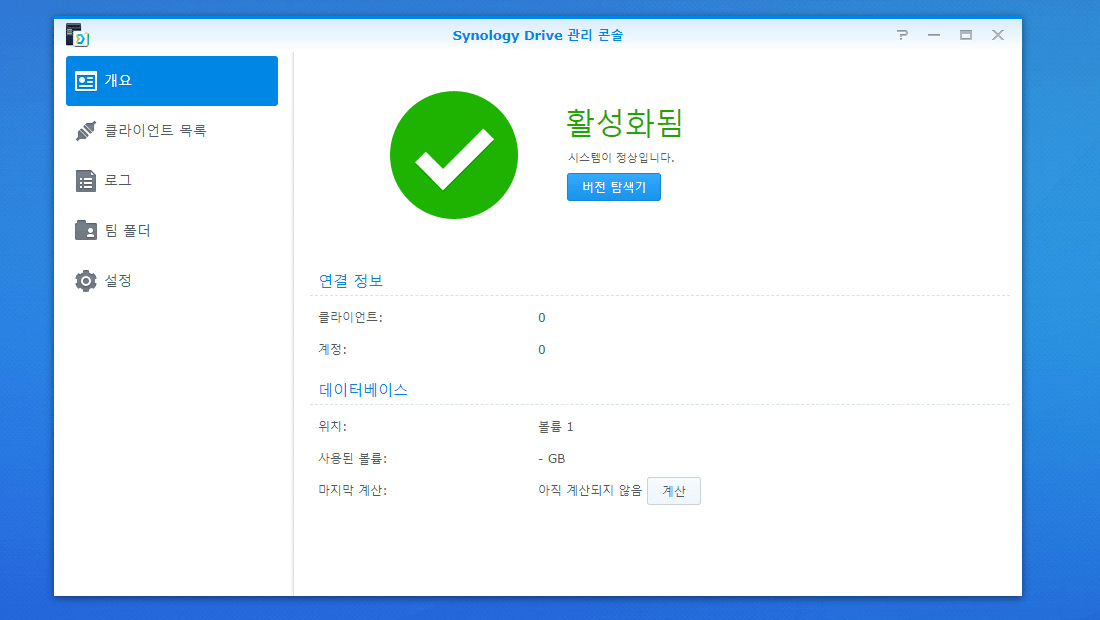Click the large green checkmark status icon
Viewport: 1100px width, 620px height.
tap(454, 155)
